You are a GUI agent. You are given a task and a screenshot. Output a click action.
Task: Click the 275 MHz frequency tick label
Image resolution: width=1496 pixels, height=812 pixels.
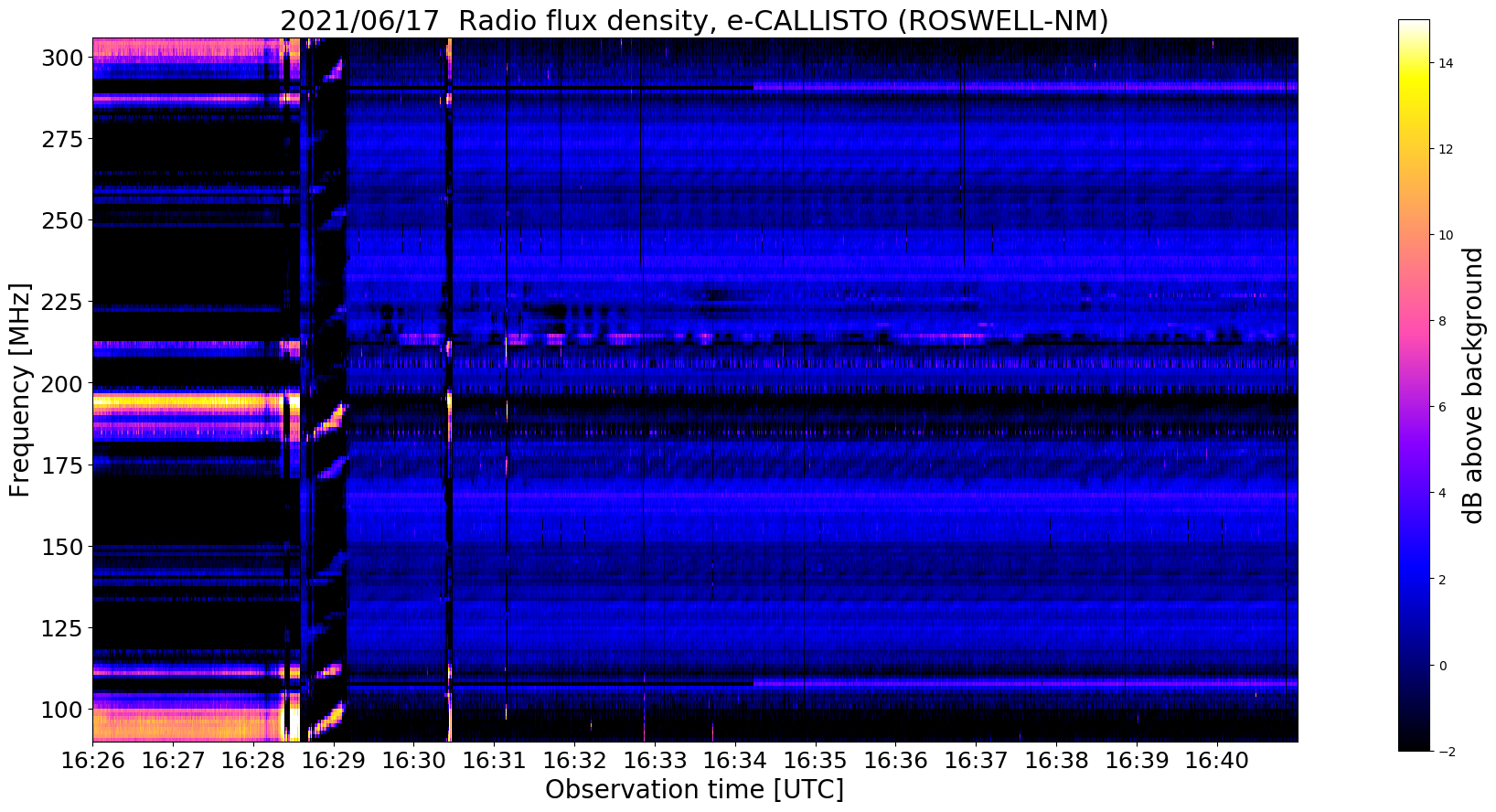(61, 140)
